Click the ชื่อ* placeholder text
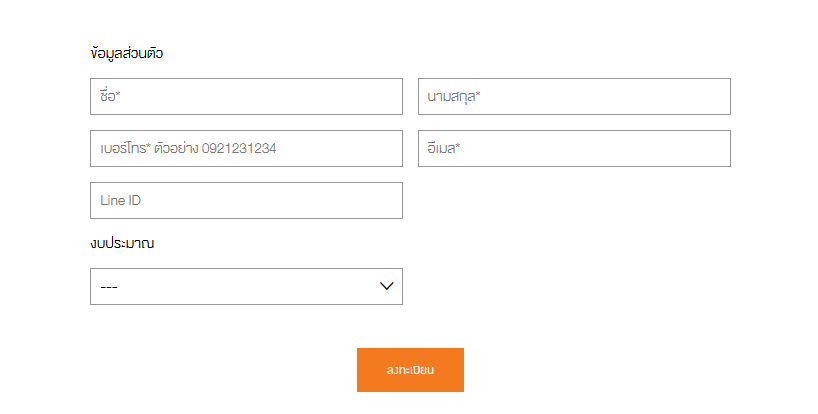Image resolution: width=818 pixels, height=414 pixels. 110,96
